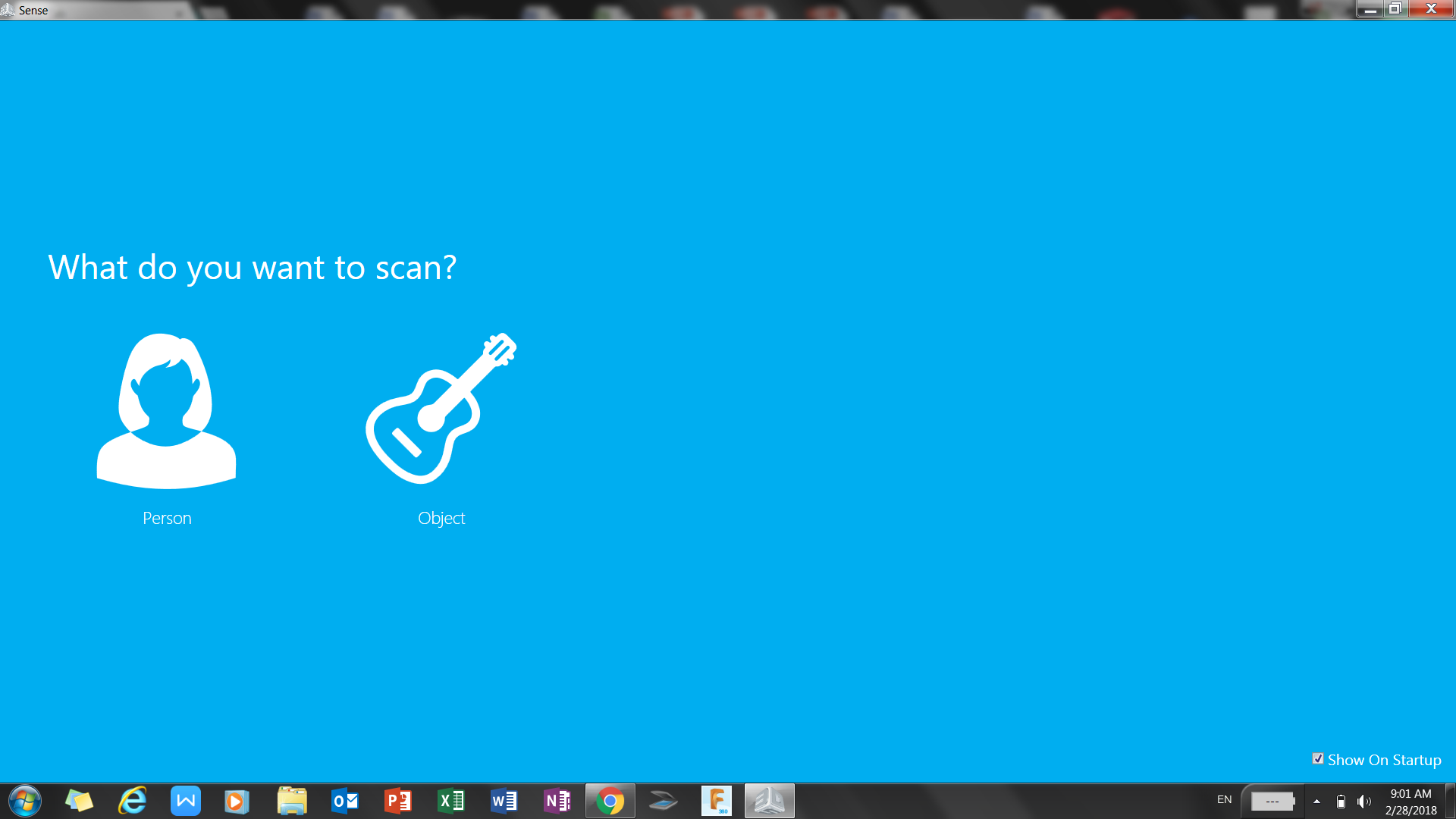Open the scanner app in taskbar
1456x819 pixels.
tap(663, 801)
